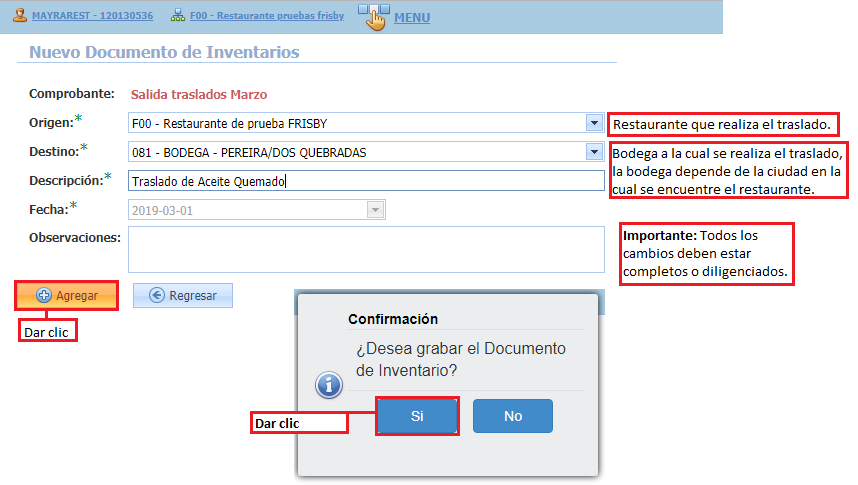858x485 pixels.
Task: Click the 'Salida traslados Marzo' comprobante text
Action: click(199, 95)
